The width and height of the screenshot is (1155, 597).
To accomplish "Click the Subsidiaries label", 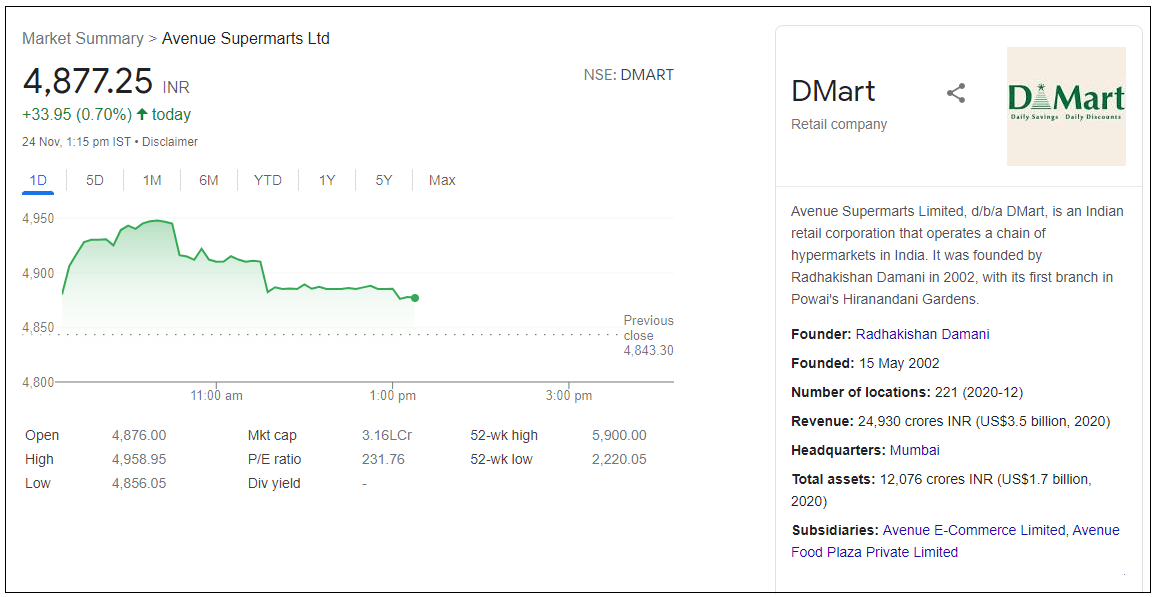I will tap(835, 530).
